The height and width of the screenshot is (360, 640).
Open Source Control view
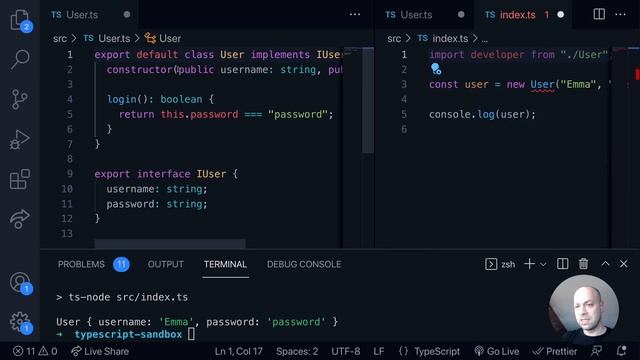tap(20, 100)
